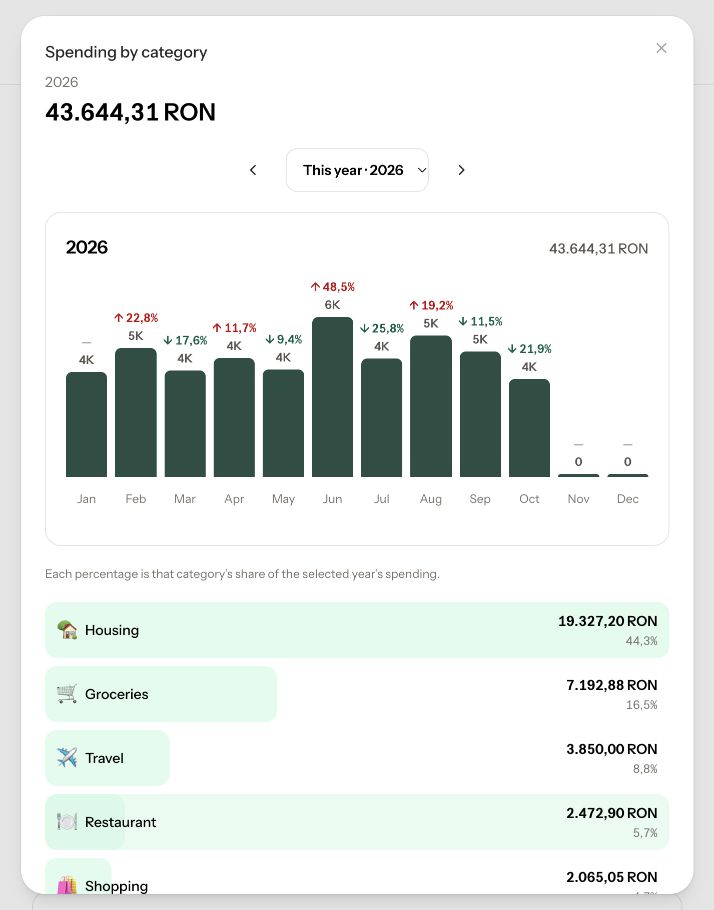This screenshot has width=714, height=910.
Task: Select the October bar in the chart
Action: click(529, 428)
